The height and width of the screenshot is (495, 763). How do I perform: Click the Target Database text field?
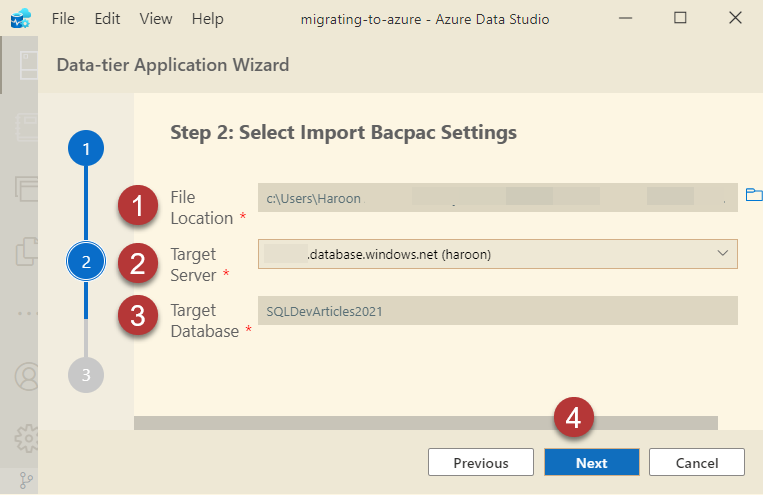click(497, 311)
